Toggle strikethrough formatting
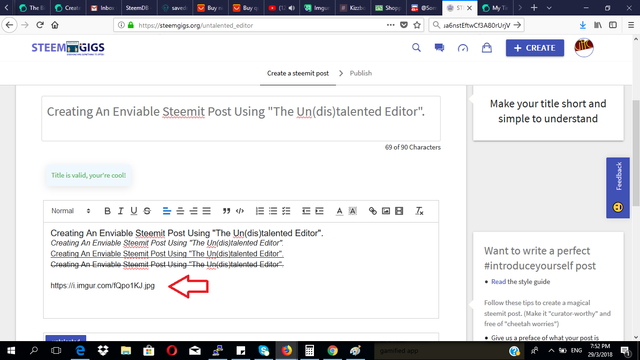The height and width of the screenshot is (360, 640). pos(147,211)
